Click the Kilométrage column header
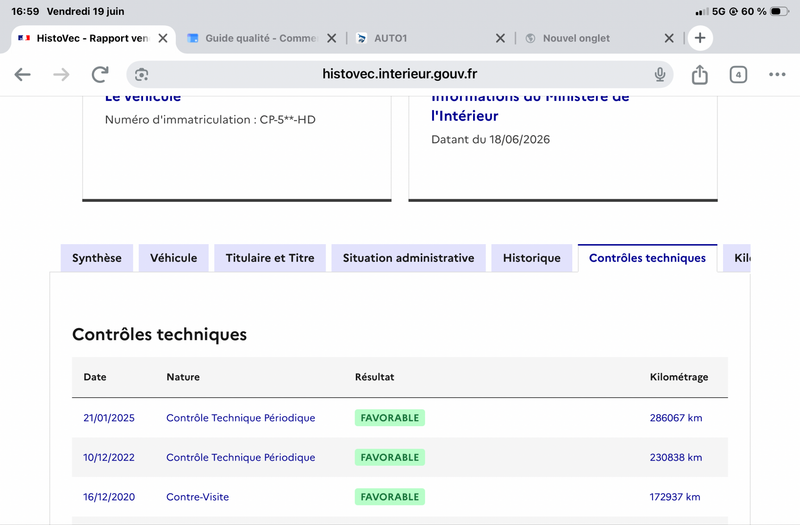This screenshot has height=525, width=800. pyautogui.click(x=679, y=377)
